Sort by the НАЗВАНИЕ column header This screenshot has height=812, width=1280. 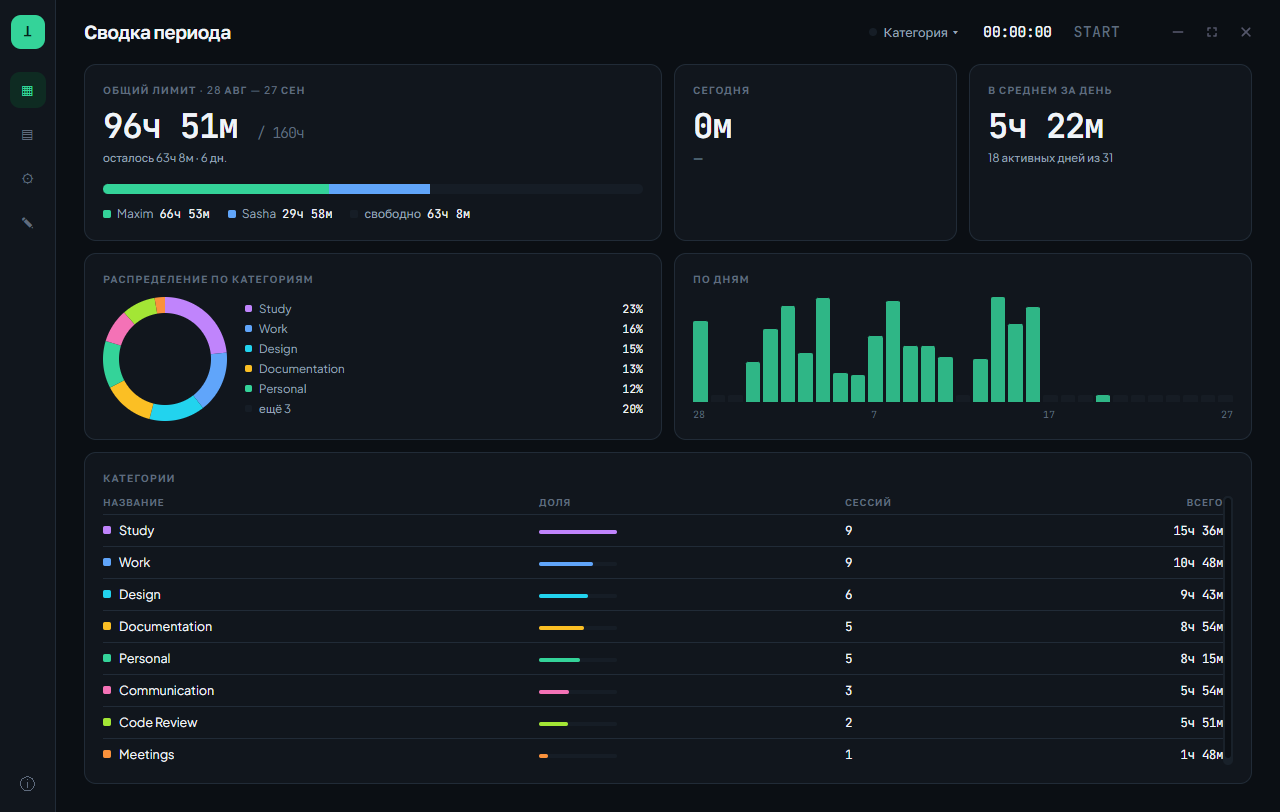tap(133, 503)
